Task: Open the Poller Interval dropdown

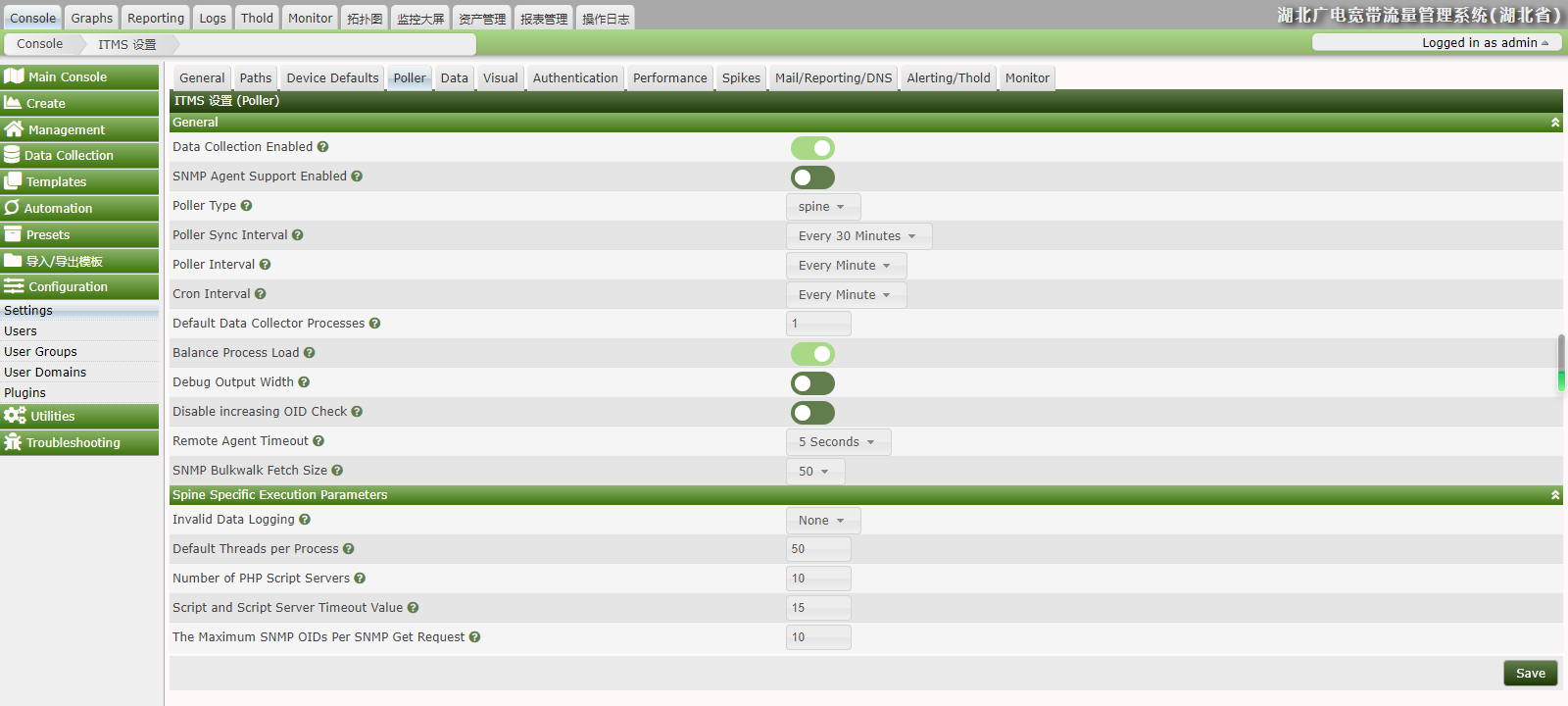Action: click(846, 266)
